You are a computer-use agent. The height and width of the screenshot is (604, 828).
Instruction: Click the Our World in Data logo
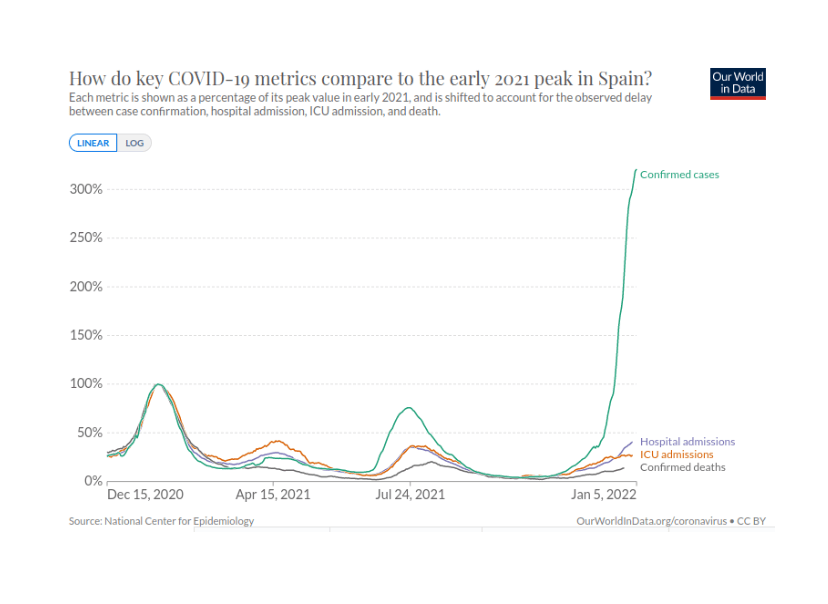pyautogui.click(x=737, y=83)
